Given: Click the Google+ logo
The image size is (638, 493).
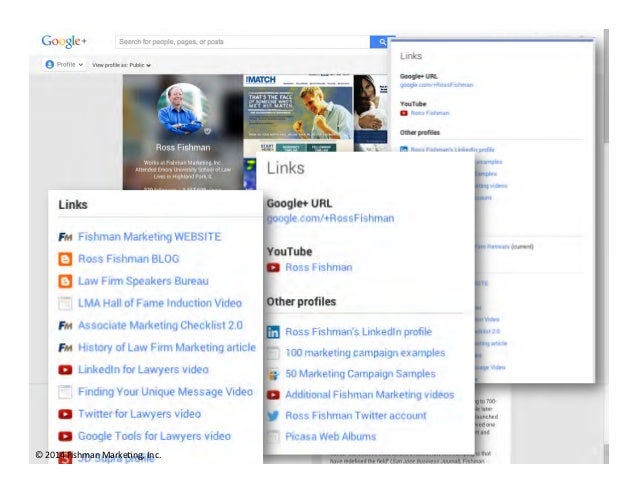Looking at the screenshot, I should click(64, 41).
